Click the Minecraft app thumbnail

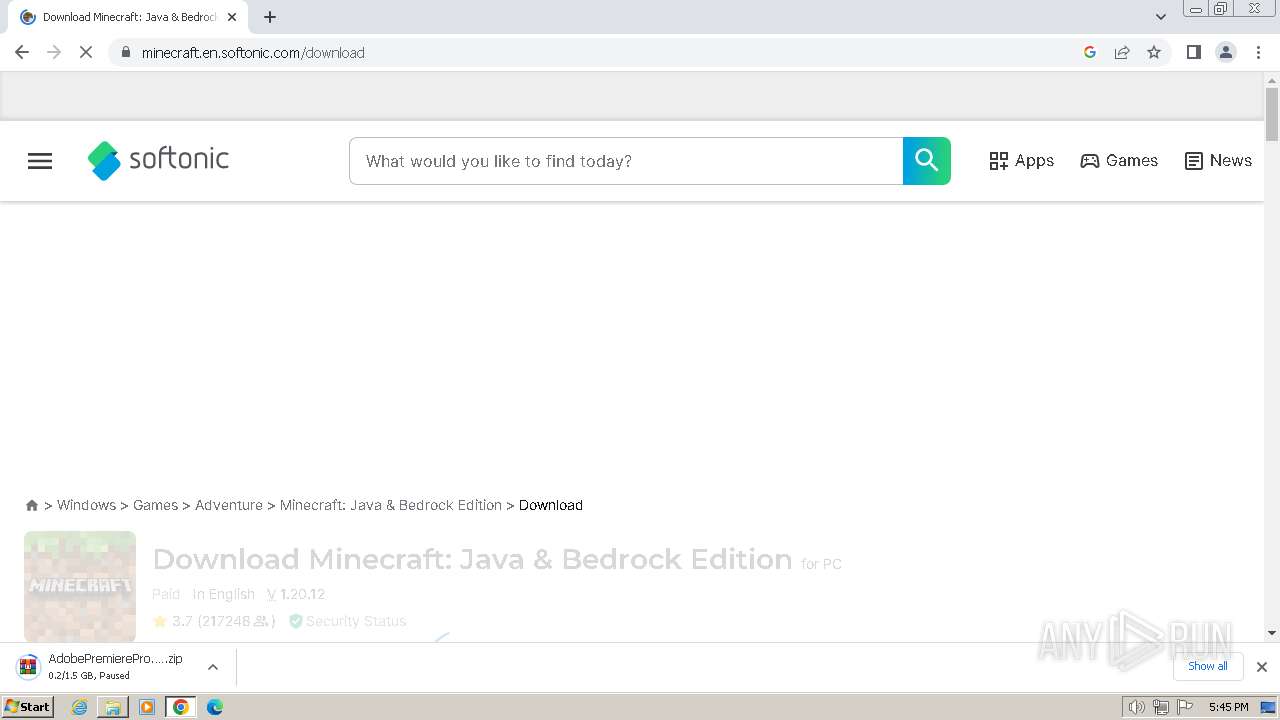[x=80, y=586]
